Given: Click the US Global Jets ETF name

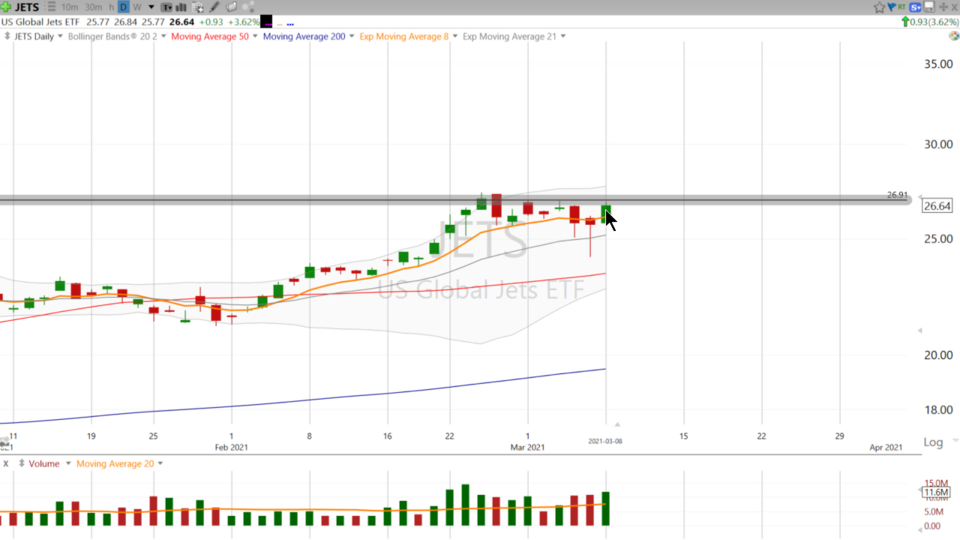Looking at the screenshot, I should click(40, 22).
